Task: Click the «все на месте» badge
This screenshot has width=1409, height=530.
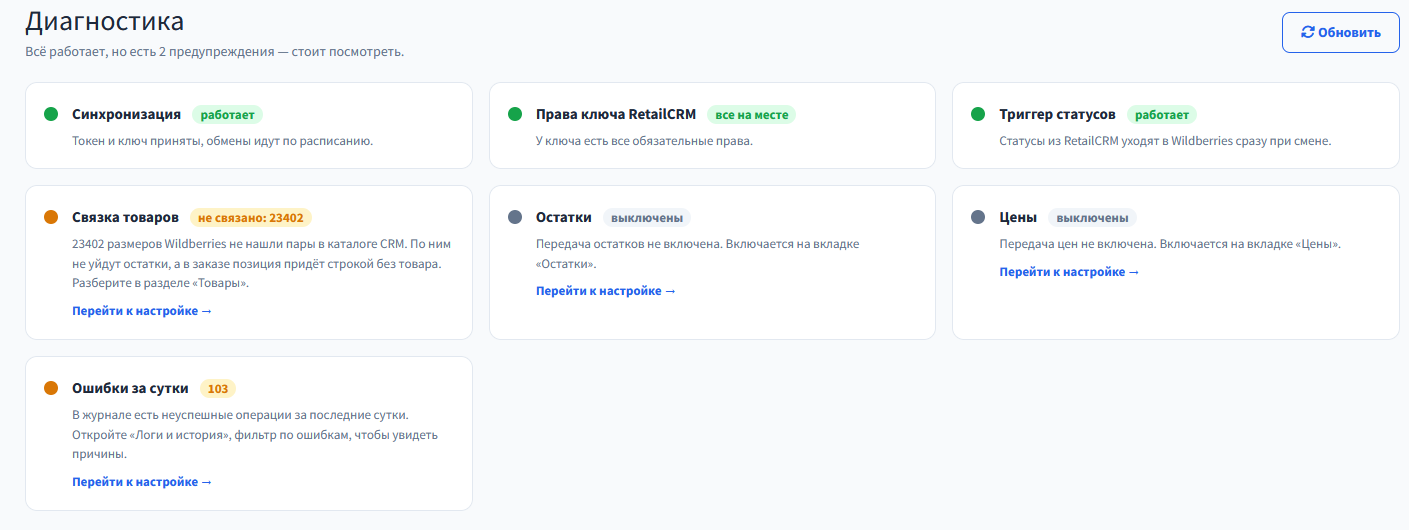Action: coord(752,115)
